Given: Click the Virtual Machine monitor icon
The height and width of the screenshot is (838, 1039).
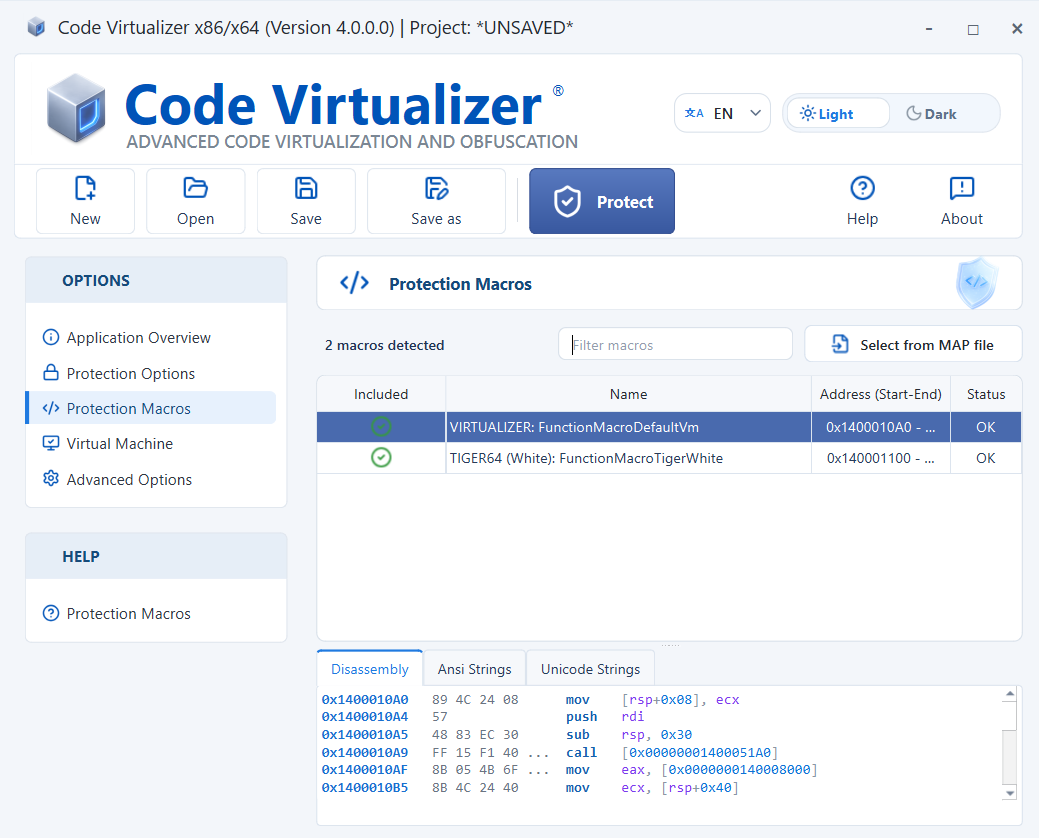Looking at the screenshot, I should point(50,443).
